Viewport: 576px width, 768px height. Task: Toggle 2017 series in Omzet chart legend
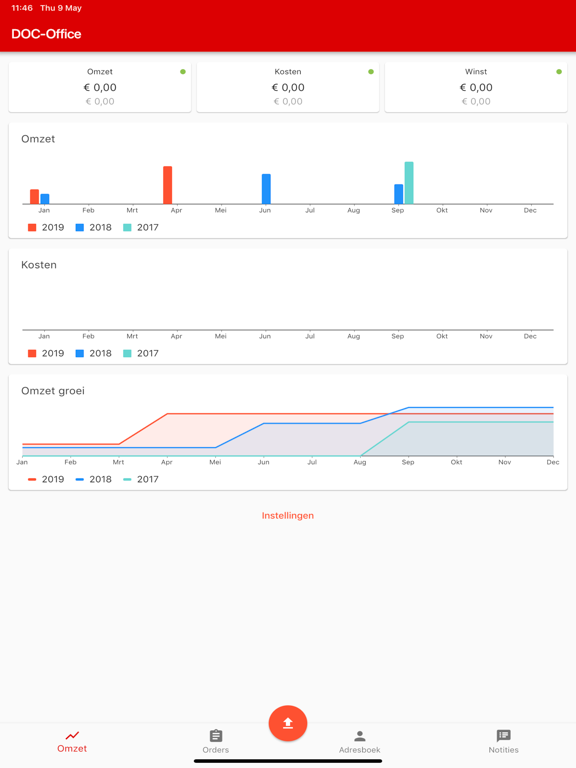click(141, 227)
